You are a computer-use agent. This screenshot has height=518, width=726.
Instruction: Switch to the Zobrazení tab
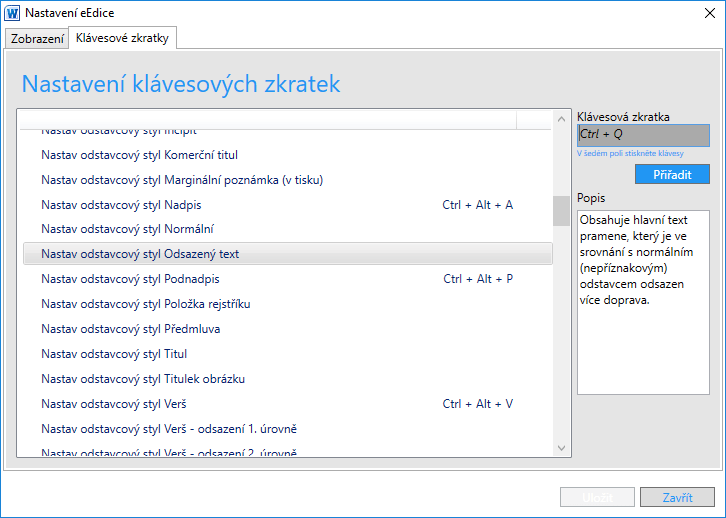[37, 38]
